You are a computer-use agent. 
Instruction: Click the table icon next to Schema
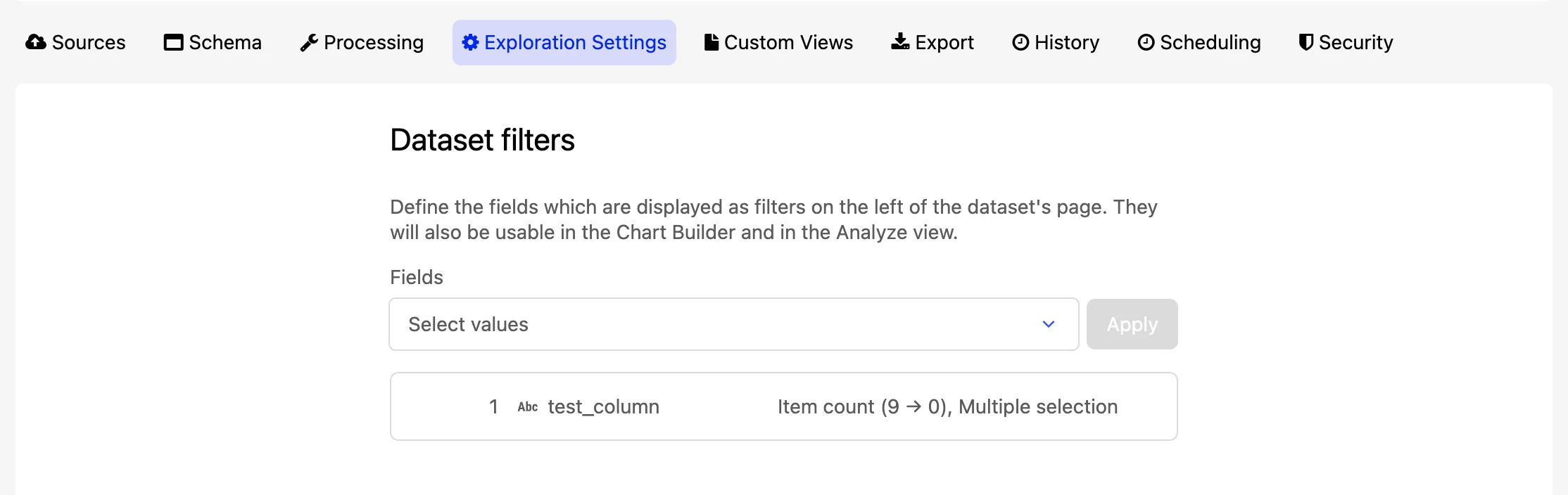tap(173, 42)
